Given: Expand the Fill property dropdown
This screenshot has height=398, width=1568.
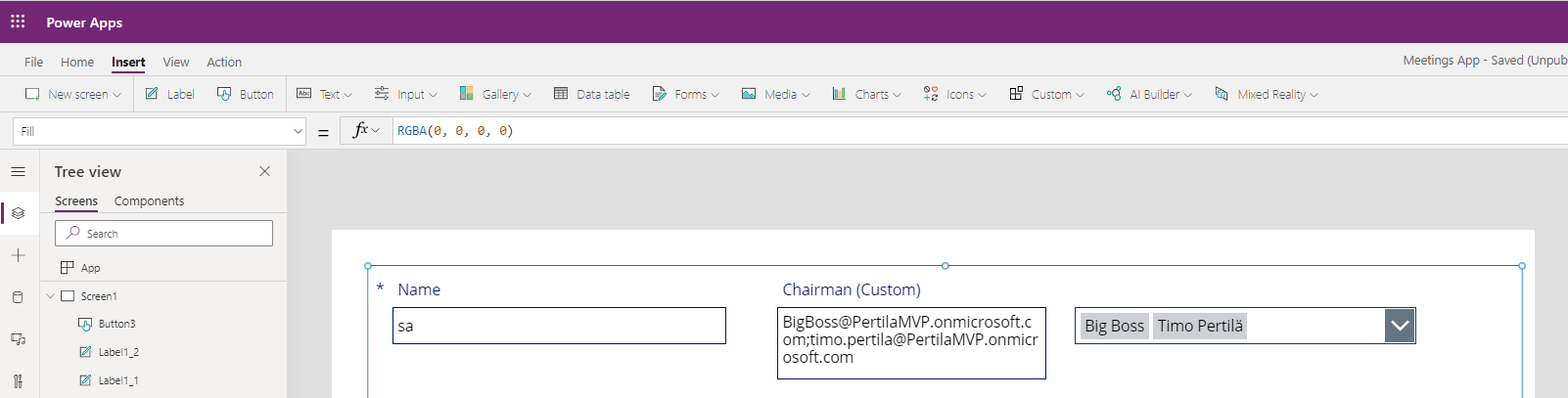Looking at the screenshot, I should (298, 131).
